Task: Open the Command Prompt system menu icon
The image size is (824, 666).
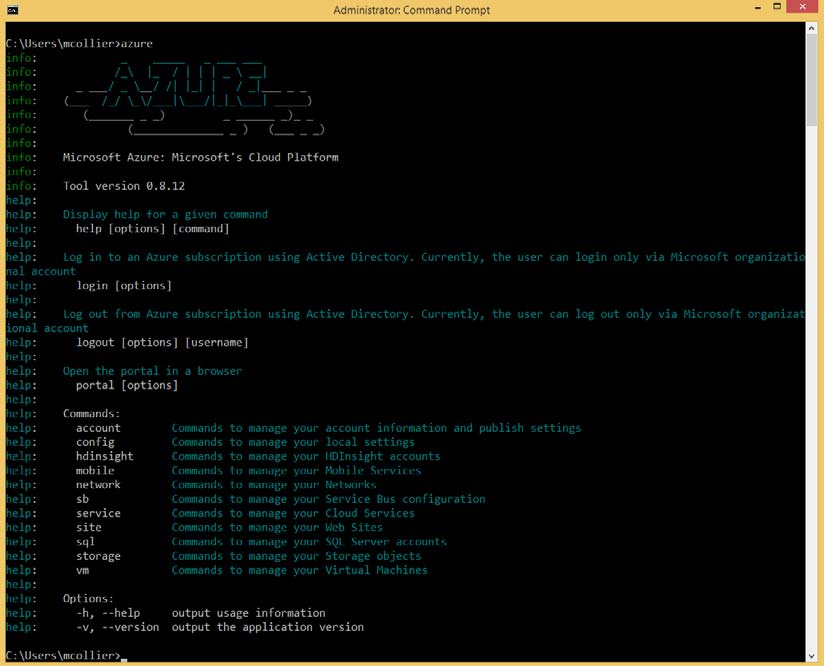Action: click(x=11, y=10)
